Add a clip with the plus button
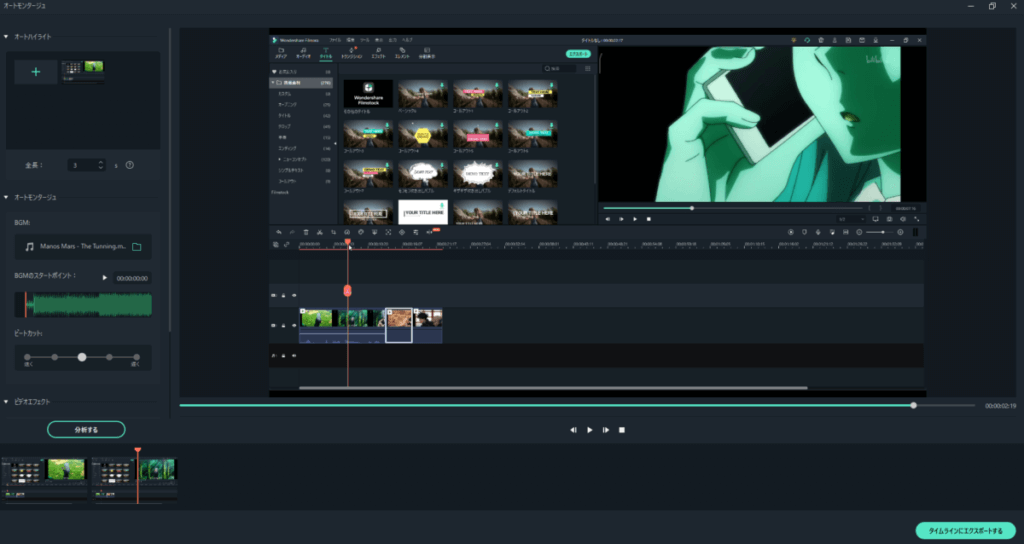The height and width of the screenshot is (544, 1024). point(36,72)
